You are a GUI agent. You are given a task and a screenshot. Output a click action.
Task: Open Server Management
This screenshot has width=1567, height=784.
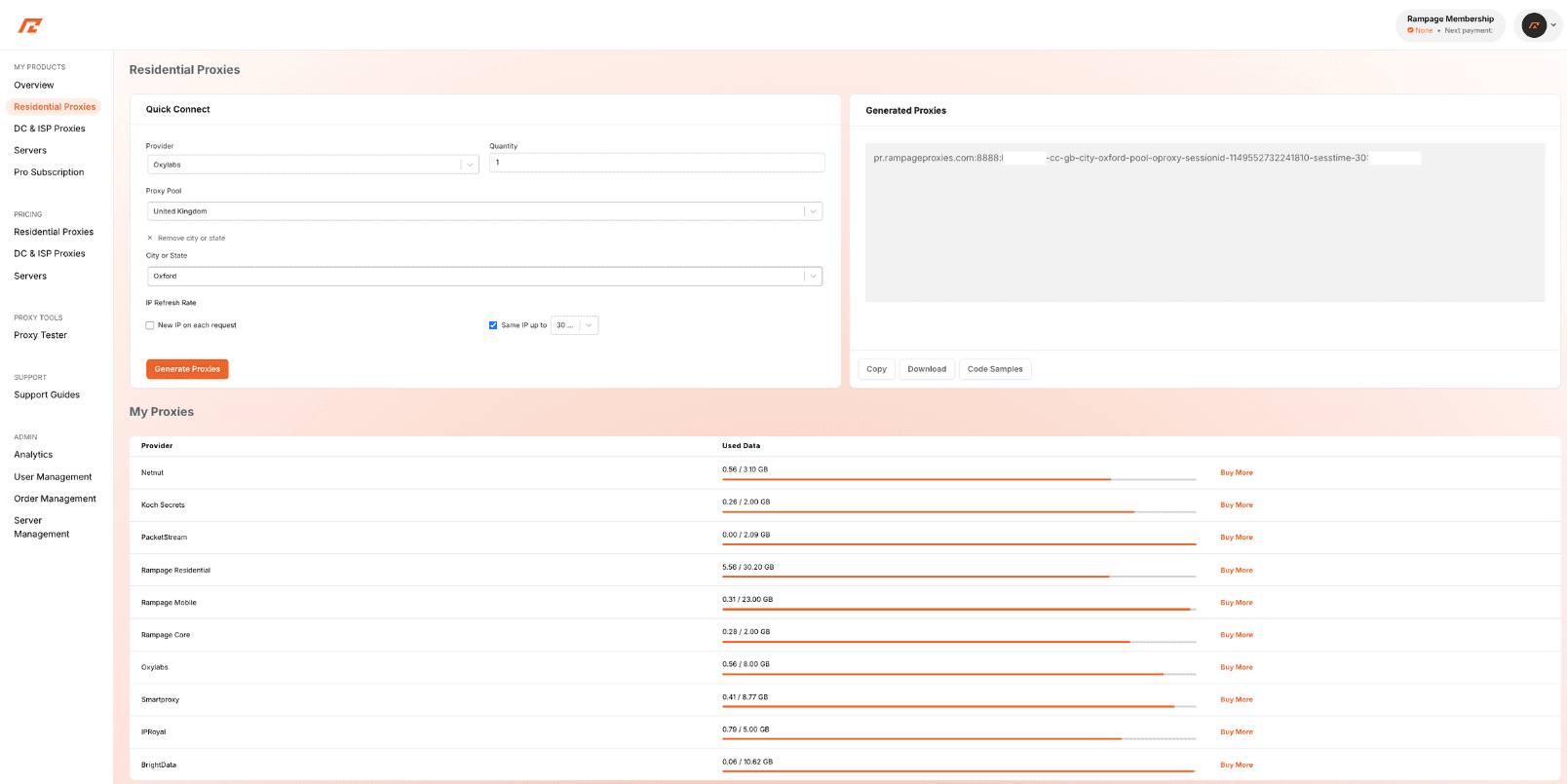[x=42, y=527]
